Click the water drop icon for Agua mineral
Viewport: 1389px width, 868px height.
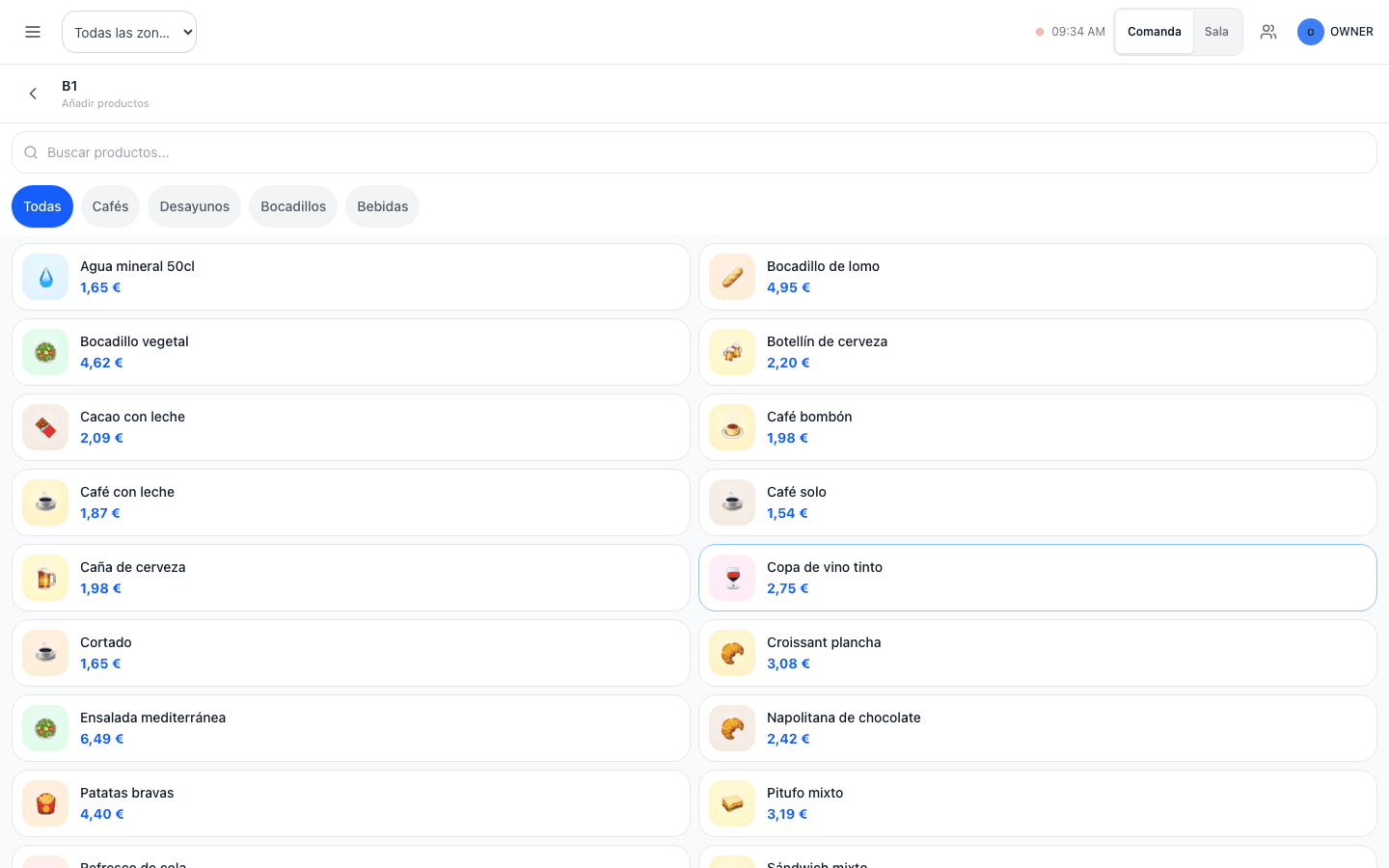click(45, 277)
